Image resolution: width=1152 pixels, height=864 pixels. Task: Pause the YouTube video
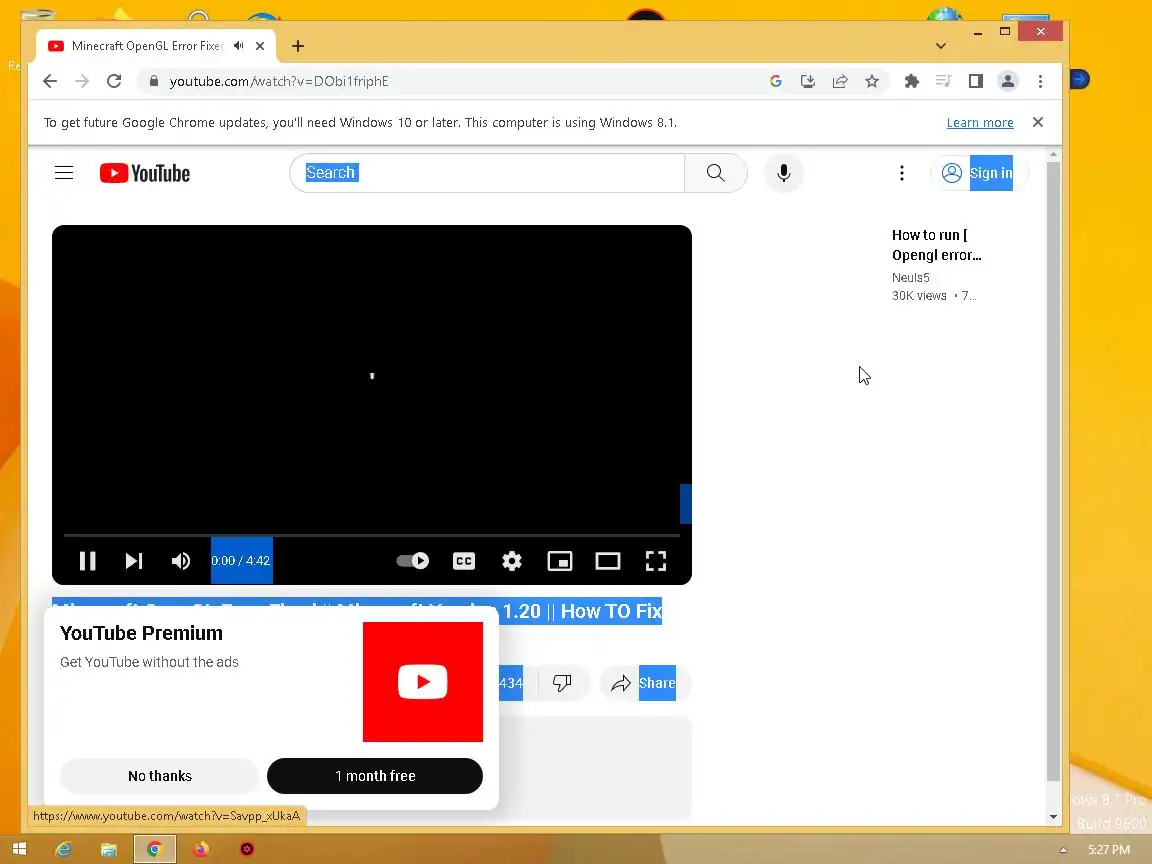click(x=87, y=561)
